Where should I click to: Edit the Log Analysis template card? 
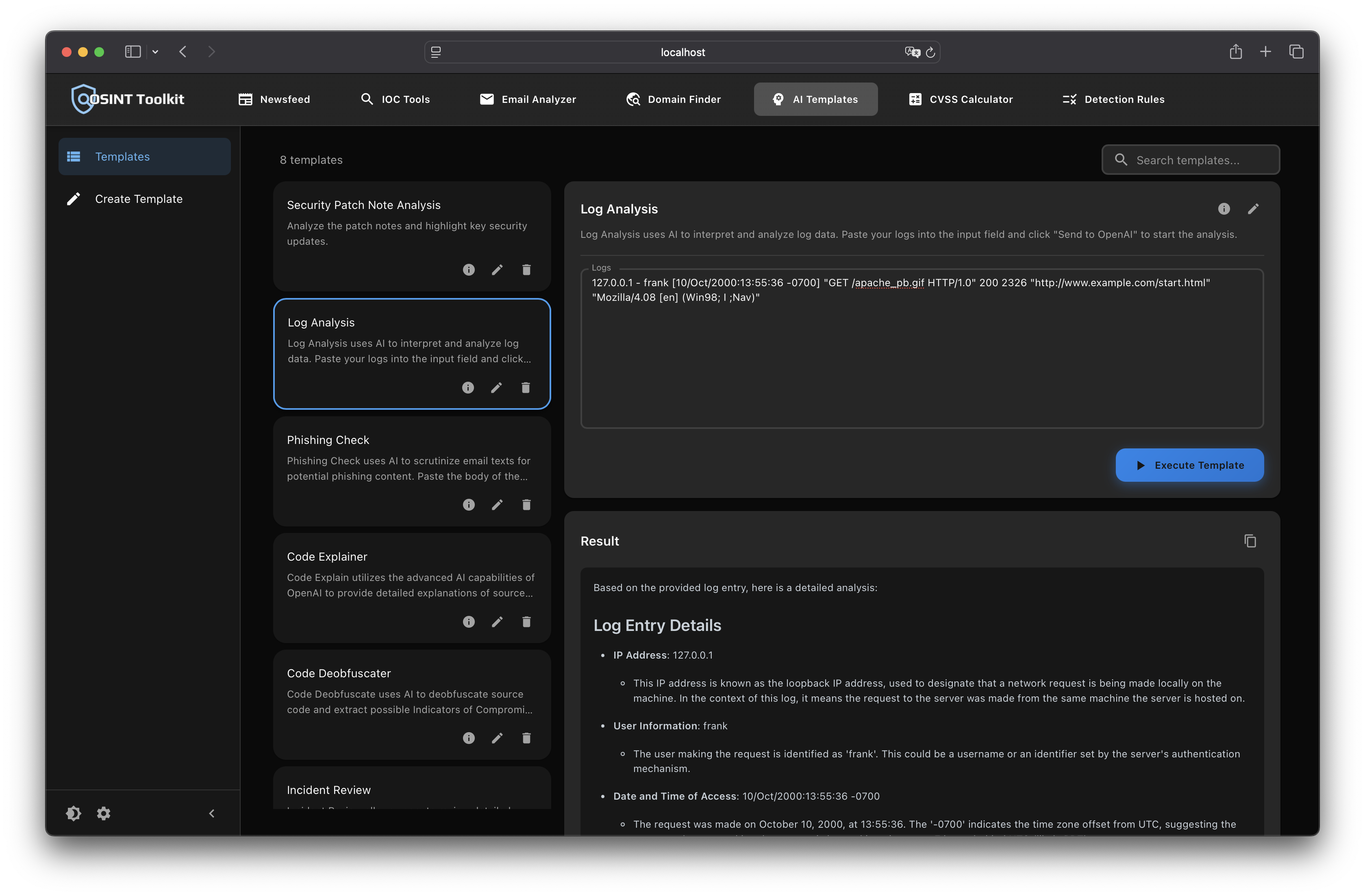coord(496,388)
